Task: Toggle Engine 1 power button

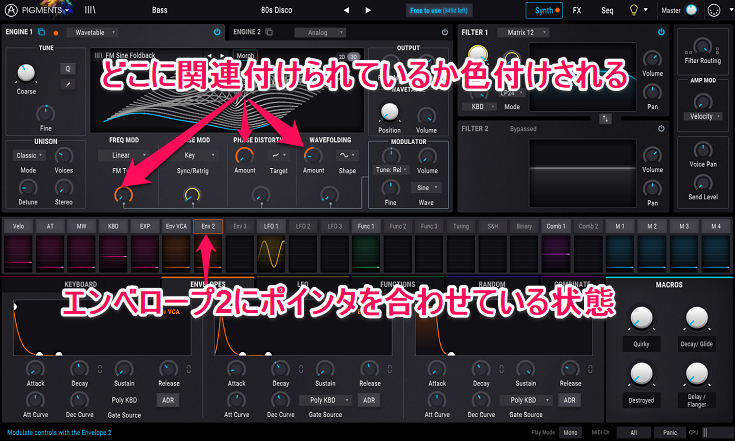Action: tap(217, 32)
